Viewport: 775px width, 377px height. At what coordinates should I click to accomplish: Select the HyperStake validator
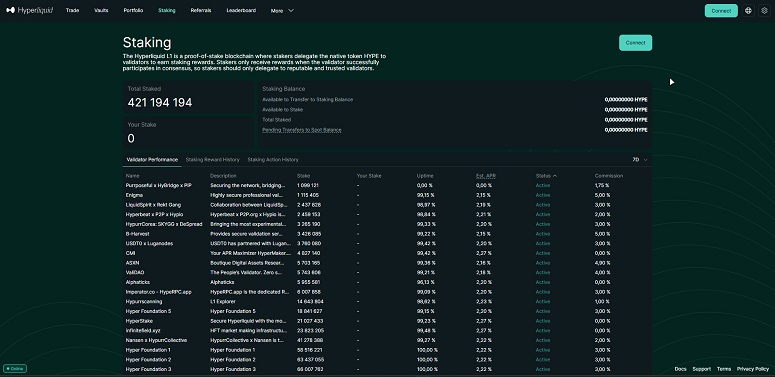pos(139,321)
